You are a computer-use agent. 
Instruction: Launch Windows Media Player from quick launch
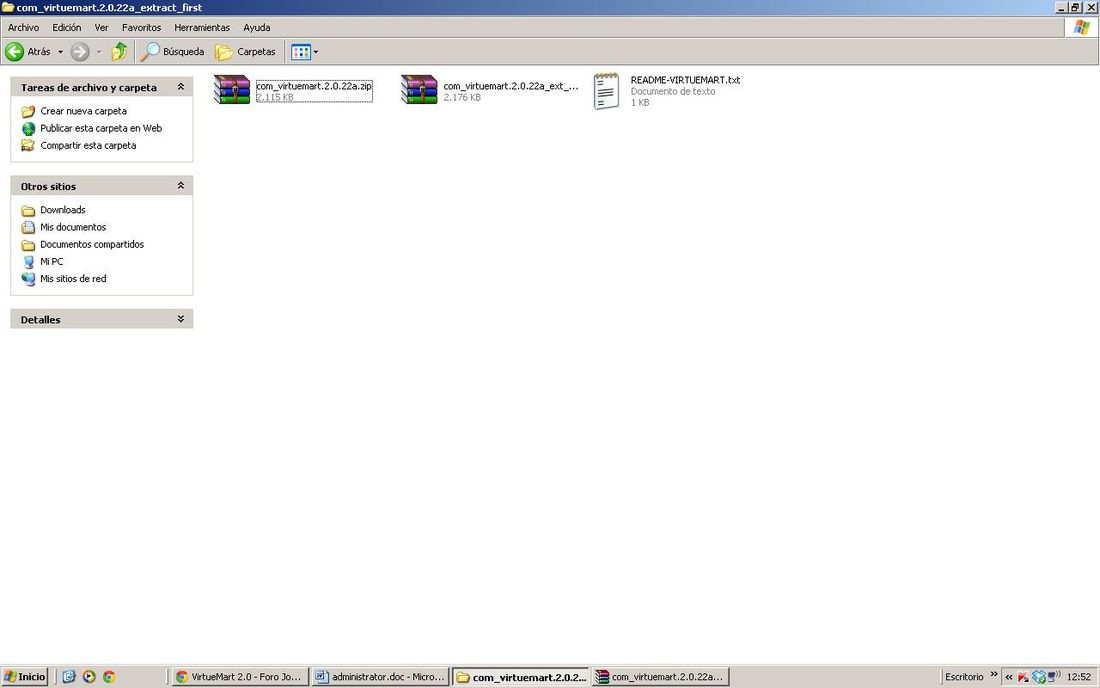point(89,677)
